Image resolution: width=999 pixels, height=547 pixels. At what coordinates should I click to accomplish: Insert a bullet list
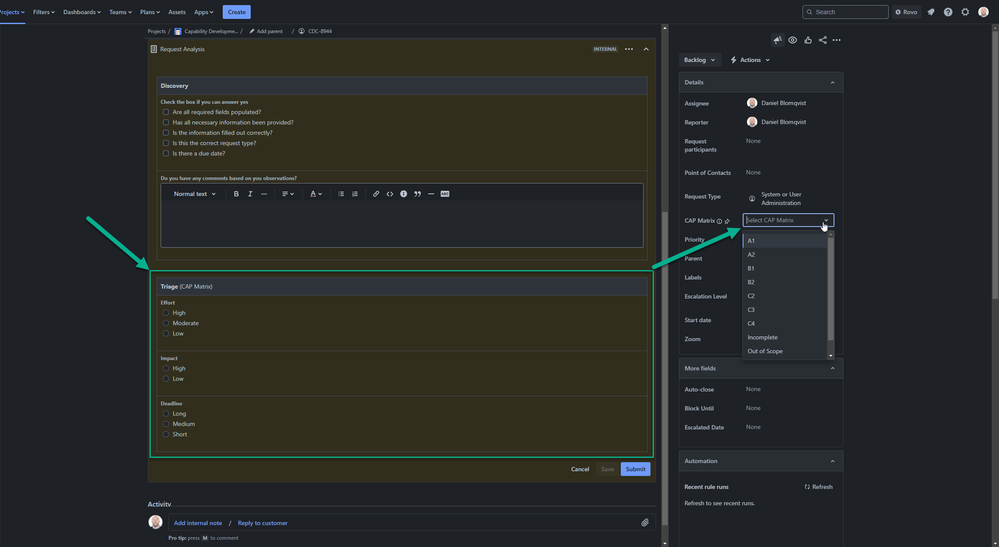(341, 194)
